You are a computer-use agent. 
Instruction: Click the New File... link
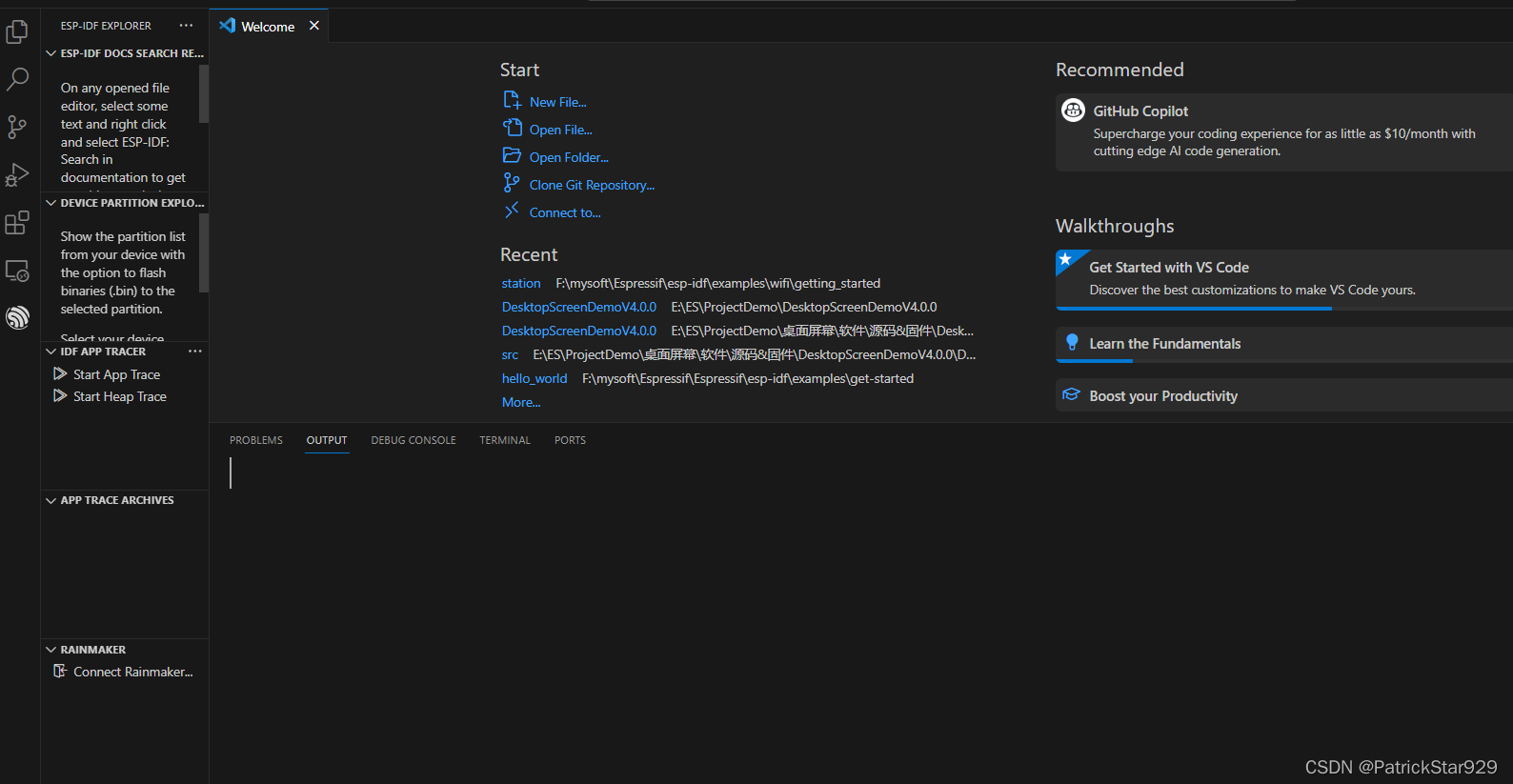558,102
